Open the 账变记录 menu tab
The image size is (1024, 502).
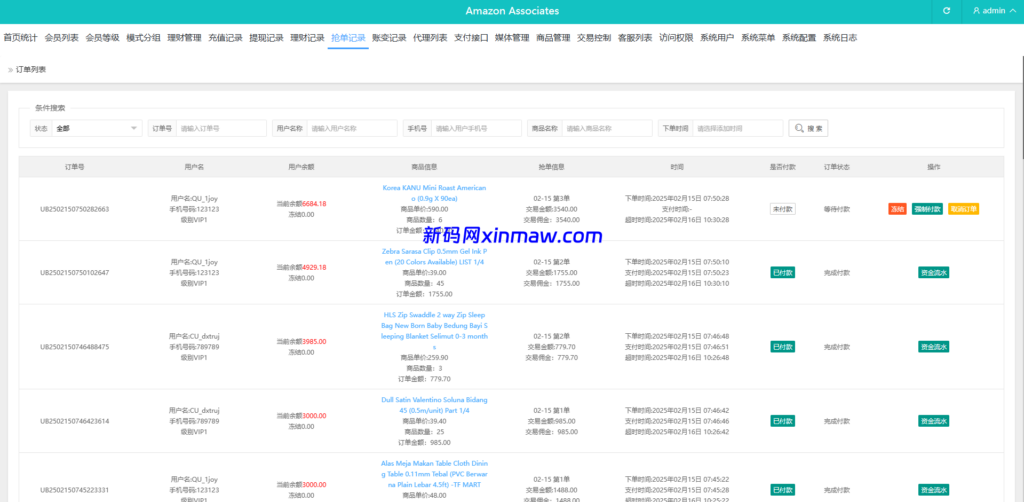click(389, 38)
